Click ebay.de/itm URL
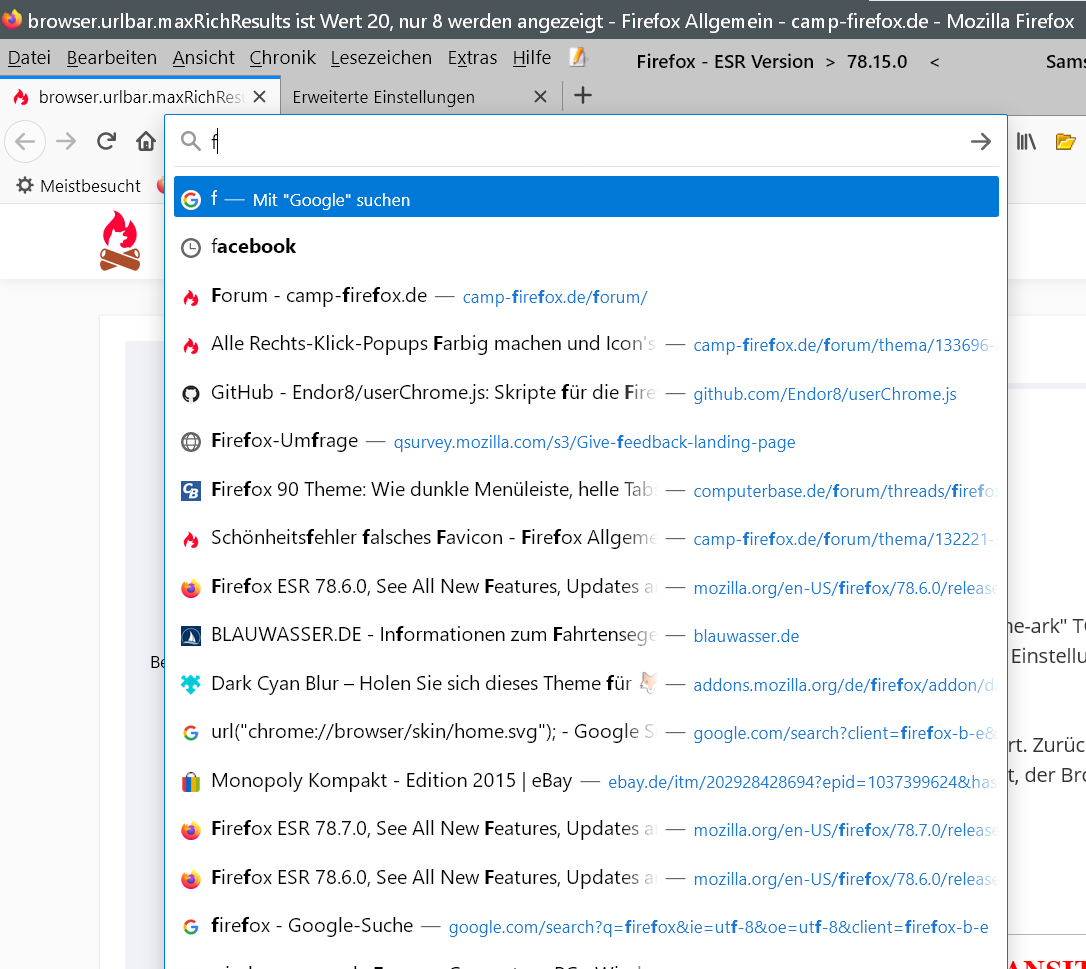1086x969 pixels. (802, 782)
